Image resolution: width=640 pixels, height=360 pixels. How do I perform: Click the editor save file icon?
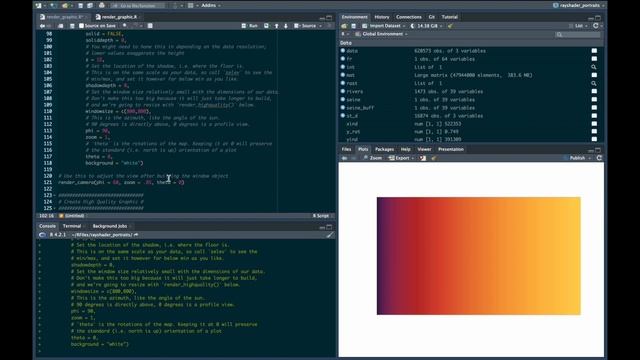pos(72,26)
